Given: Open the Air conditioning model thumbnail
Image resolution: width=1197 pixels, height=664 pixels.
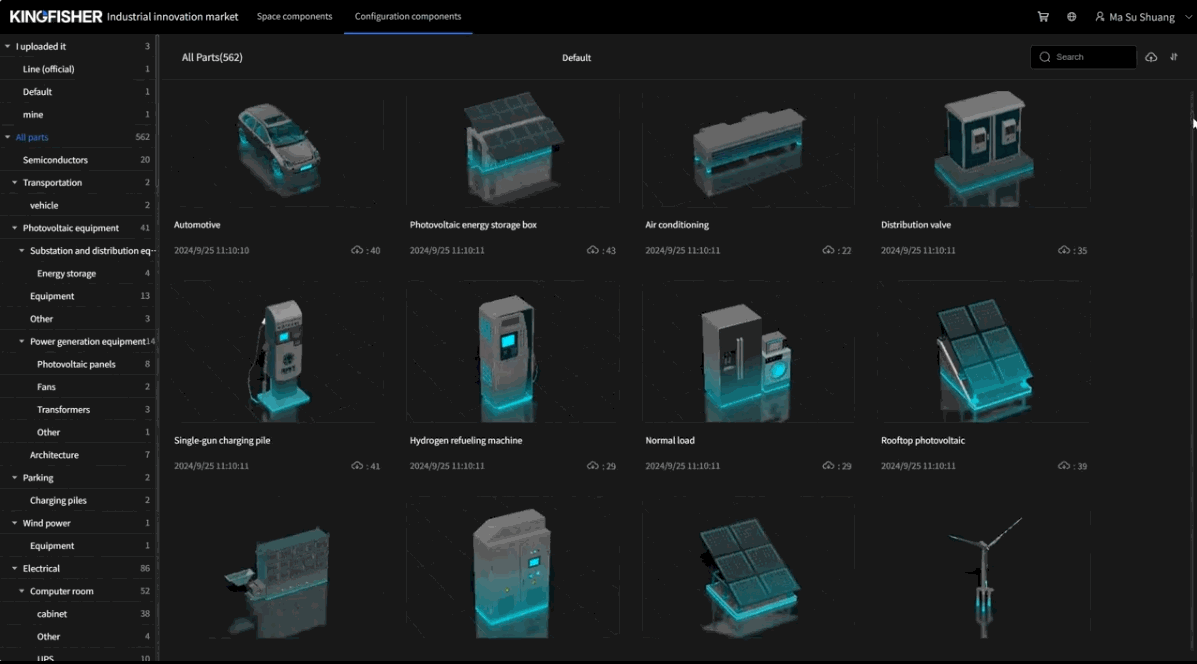Looking at the screenshot, I should coord(748,148).
